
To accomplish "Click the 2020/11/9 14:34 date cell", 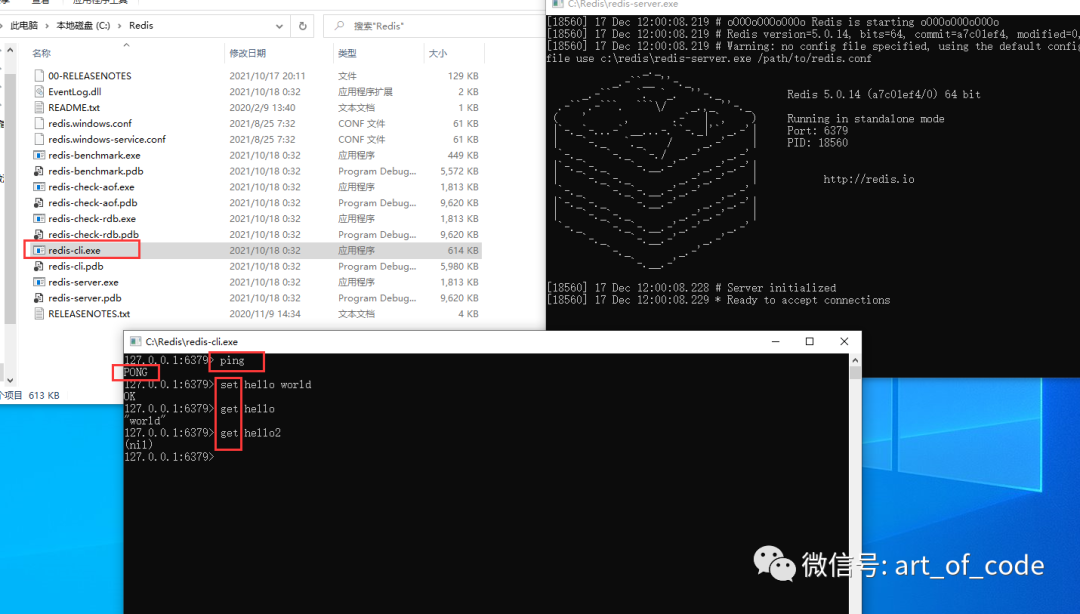I will pos(265,314).
